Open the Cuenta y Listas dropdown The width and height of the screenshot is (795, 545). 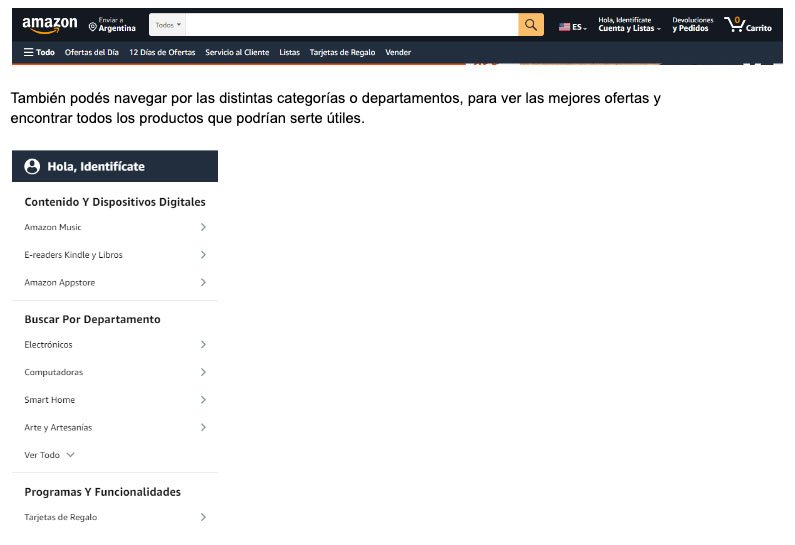point(629,24)
